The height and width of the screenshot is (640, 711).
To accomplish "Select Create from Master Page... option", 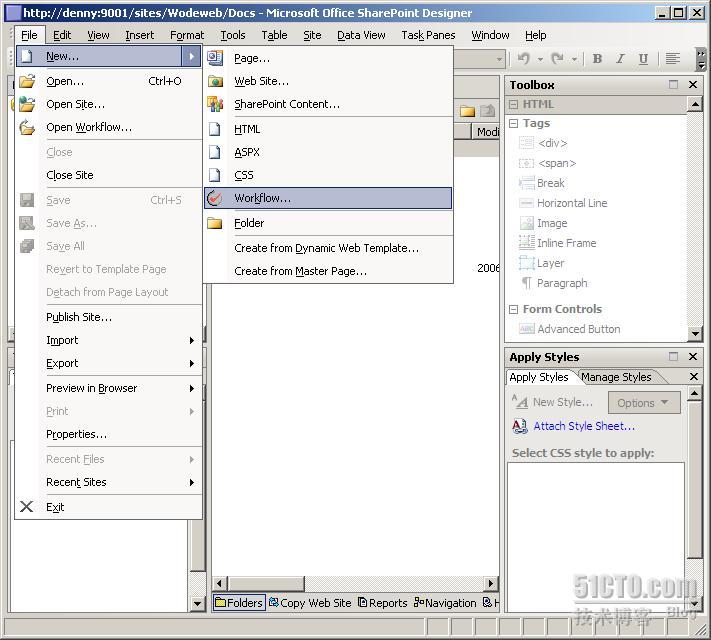I will click(328, 271).
